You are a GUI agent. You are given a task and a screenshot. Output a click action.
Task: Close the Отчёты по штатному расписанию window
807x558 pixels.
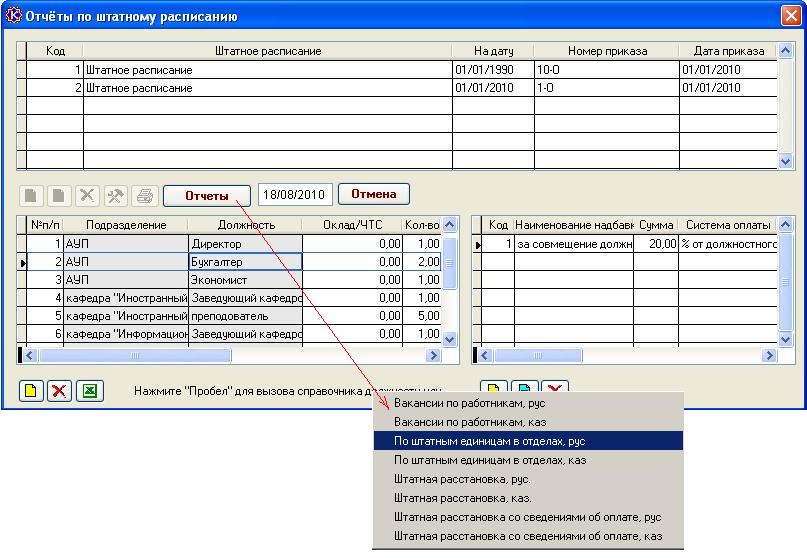pos(791,15)
